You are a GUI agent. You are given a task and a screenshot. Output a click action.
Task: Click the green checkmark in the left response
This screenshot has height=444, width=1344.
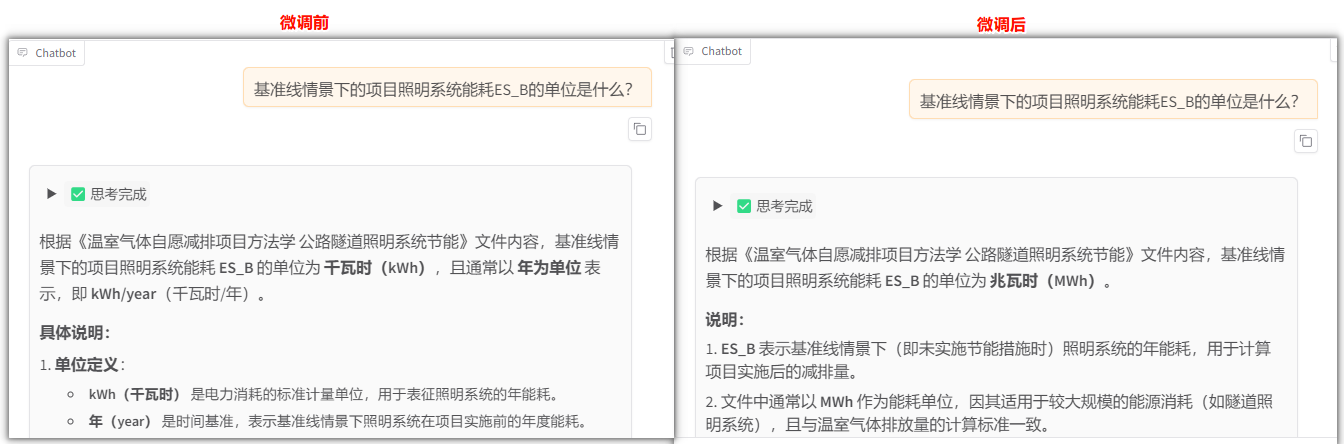coord(78,195)
